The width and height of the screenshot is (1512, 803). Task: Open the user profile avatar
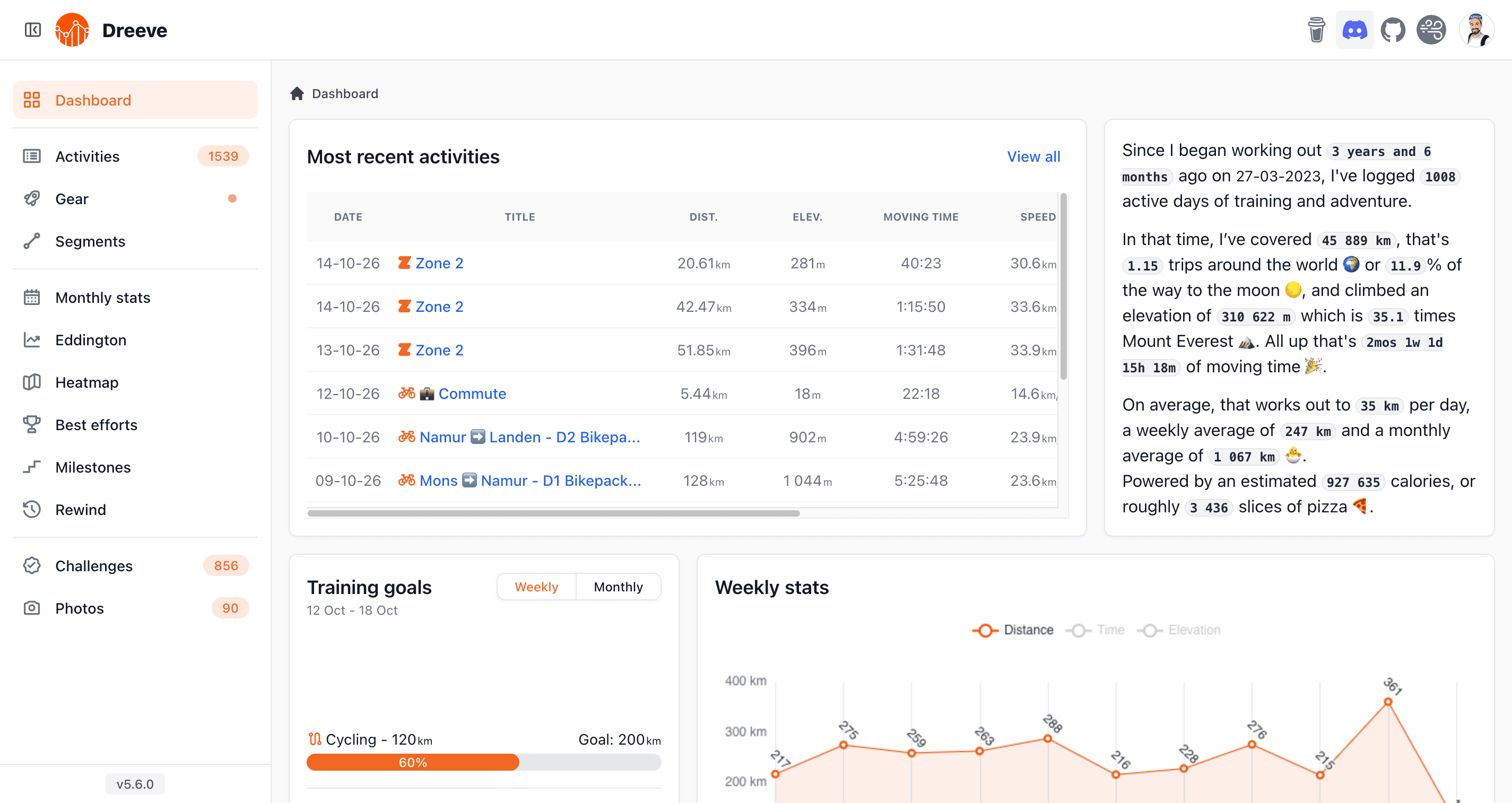[x=1476, y=30]
